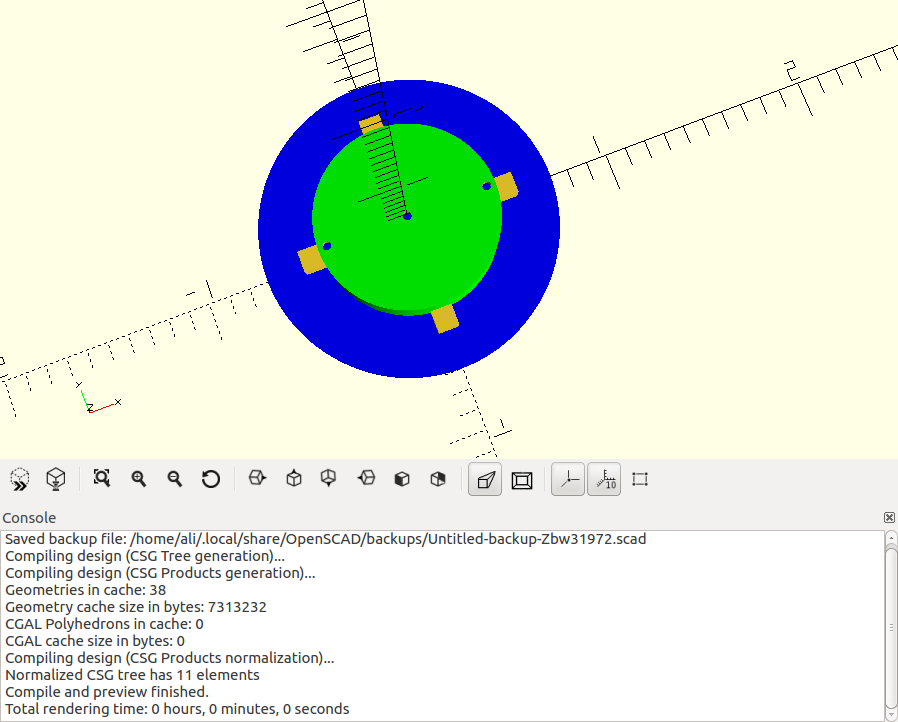Image resolution: width=898 pixels, height=722 pixels.
Task: Click 'Compile and preview finished.' line
Action: [x=107, y=692]
